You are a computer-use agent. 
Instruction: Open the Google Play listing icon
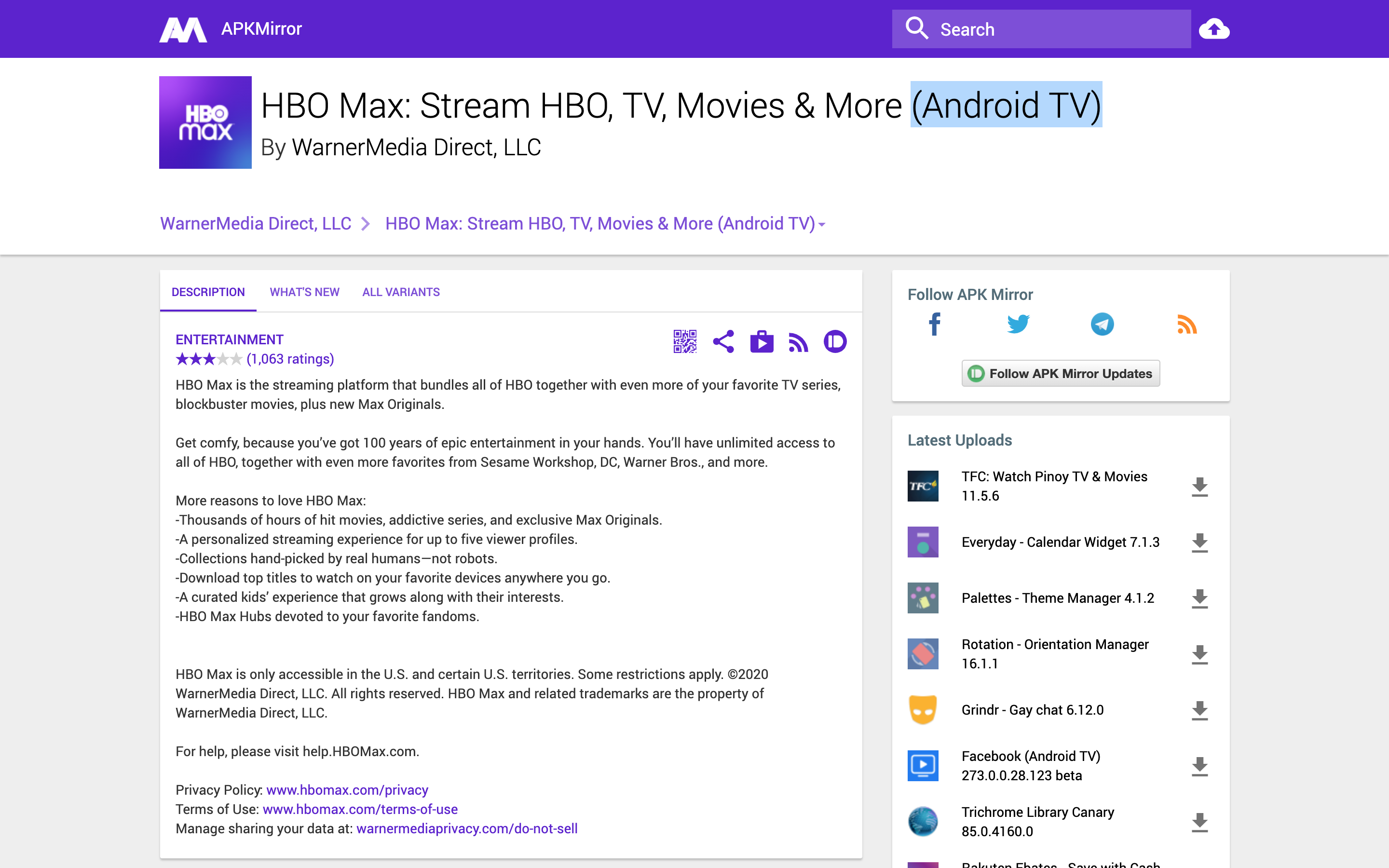click(x=761, y=341)
